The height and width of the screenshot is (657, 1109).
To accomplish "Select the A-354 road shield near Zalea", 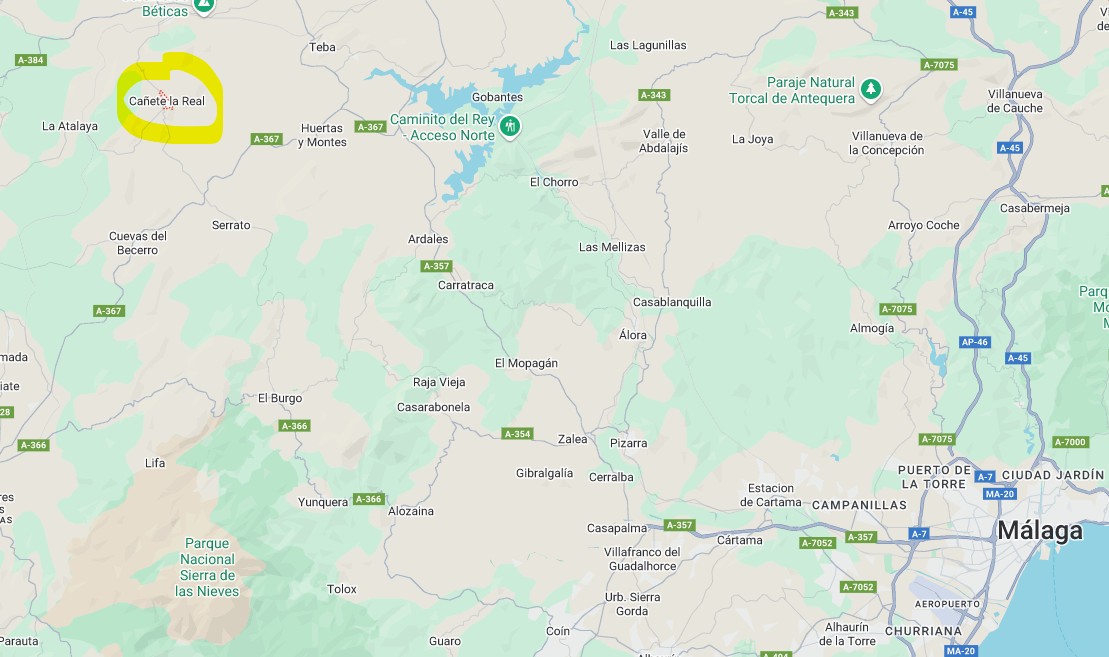I will pos(517,434).
